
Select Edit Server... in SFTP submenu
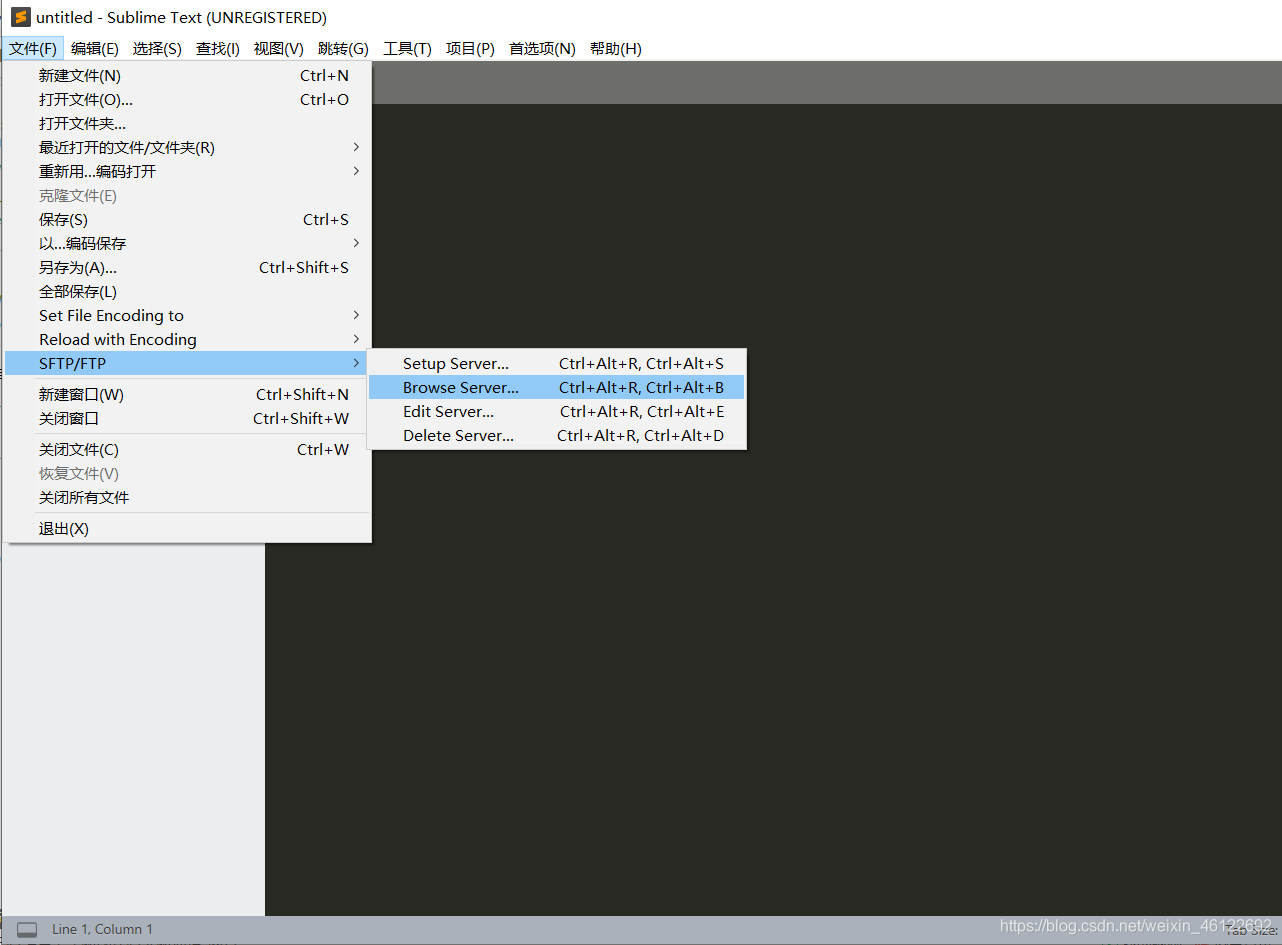556,411
